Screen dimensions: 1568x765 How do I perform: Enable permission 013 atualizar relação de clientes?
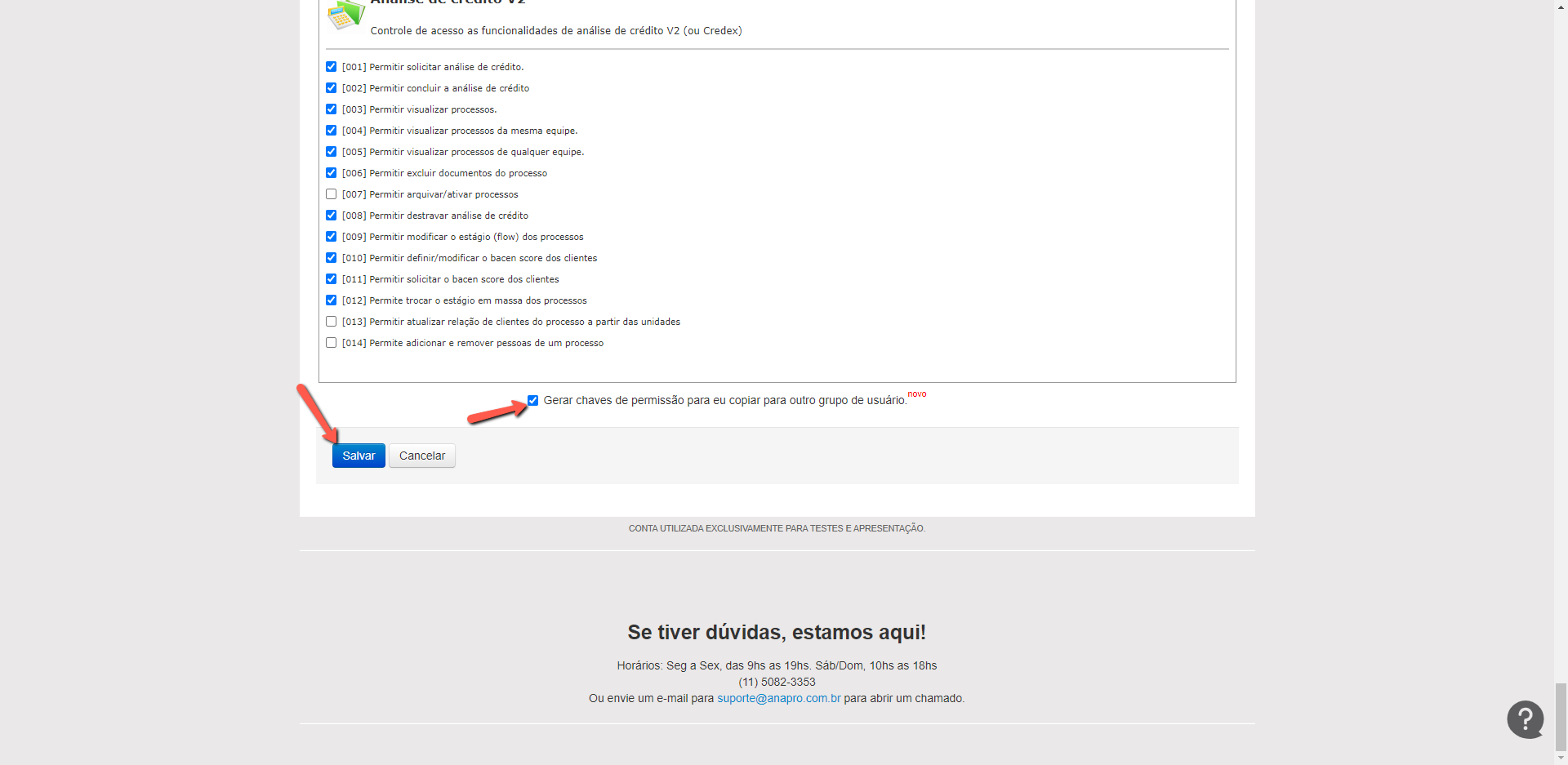(331, 322)
